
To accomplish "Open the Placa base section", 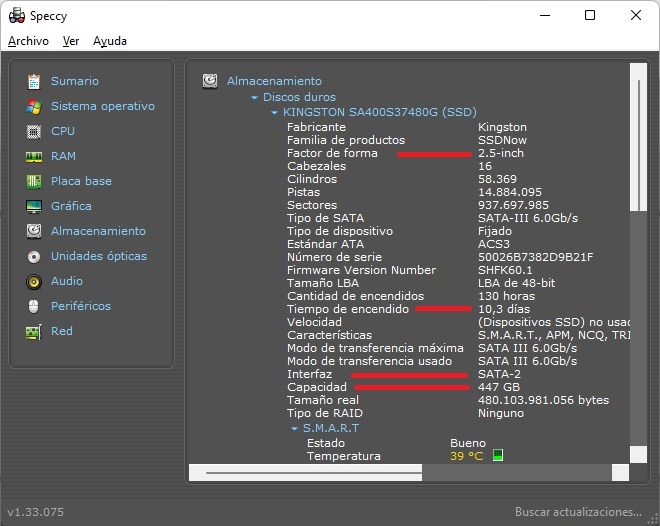I will [x=81, y=181].
